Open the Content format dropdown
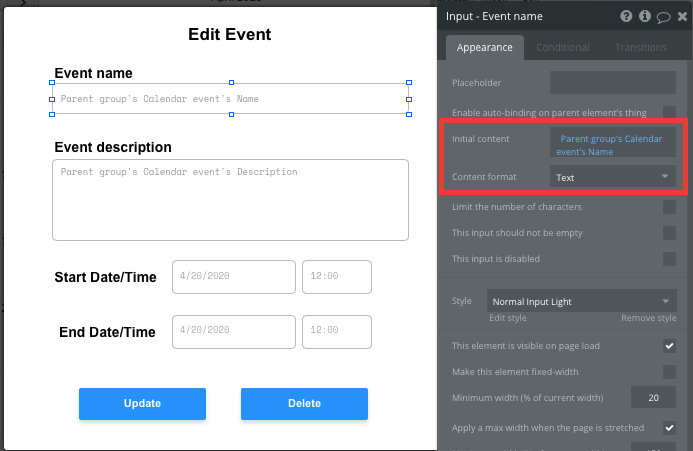This screenshot has width=693, height=451. point(613,177)
